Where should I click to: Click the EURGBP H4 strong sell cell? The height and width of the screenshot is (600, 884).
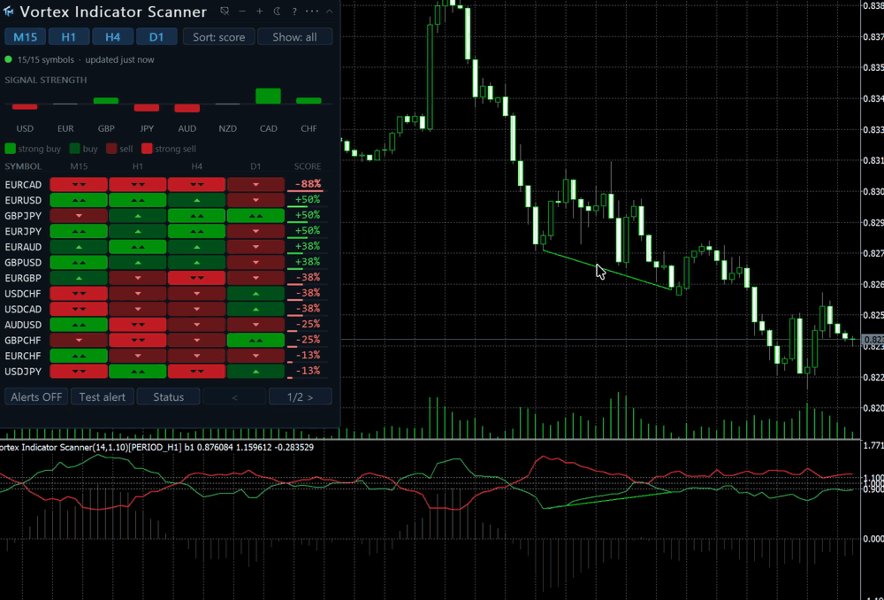coord(197,277)
